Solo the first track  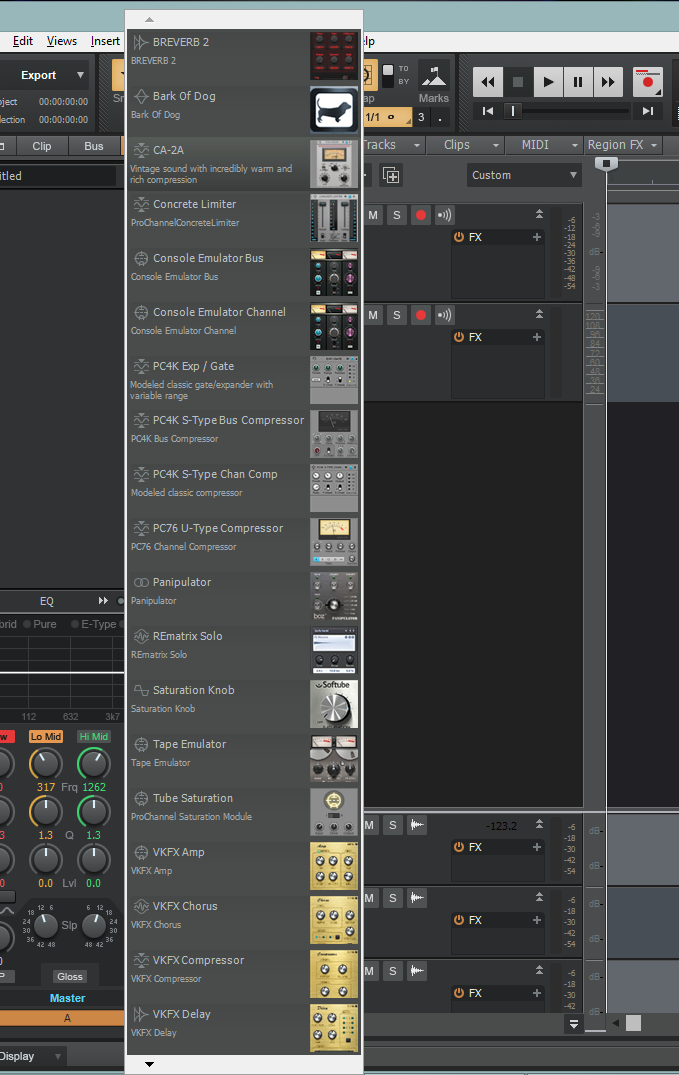[396, 215]
